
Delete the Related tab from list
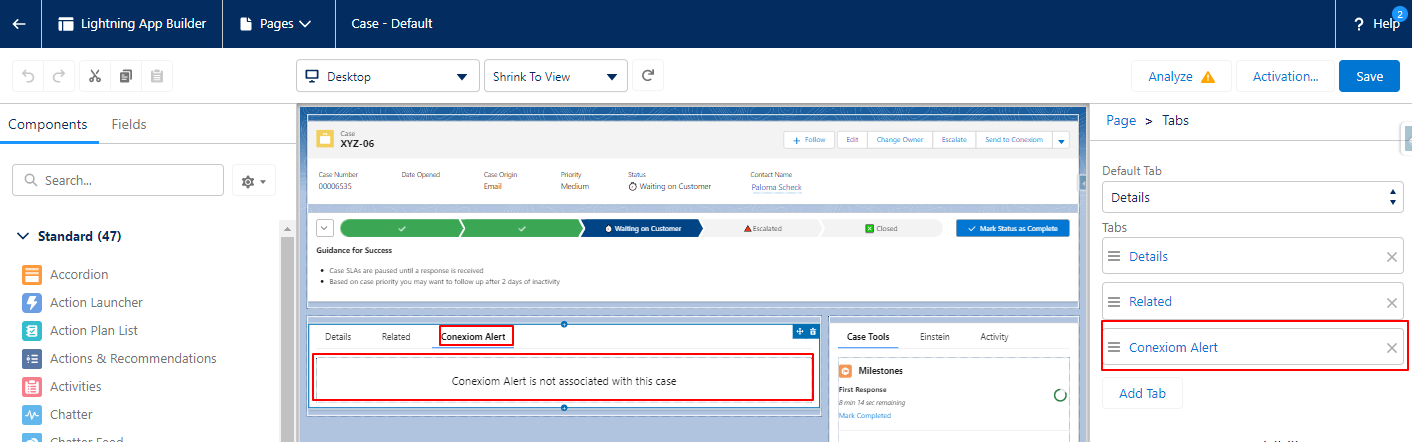coord(1391,303)
